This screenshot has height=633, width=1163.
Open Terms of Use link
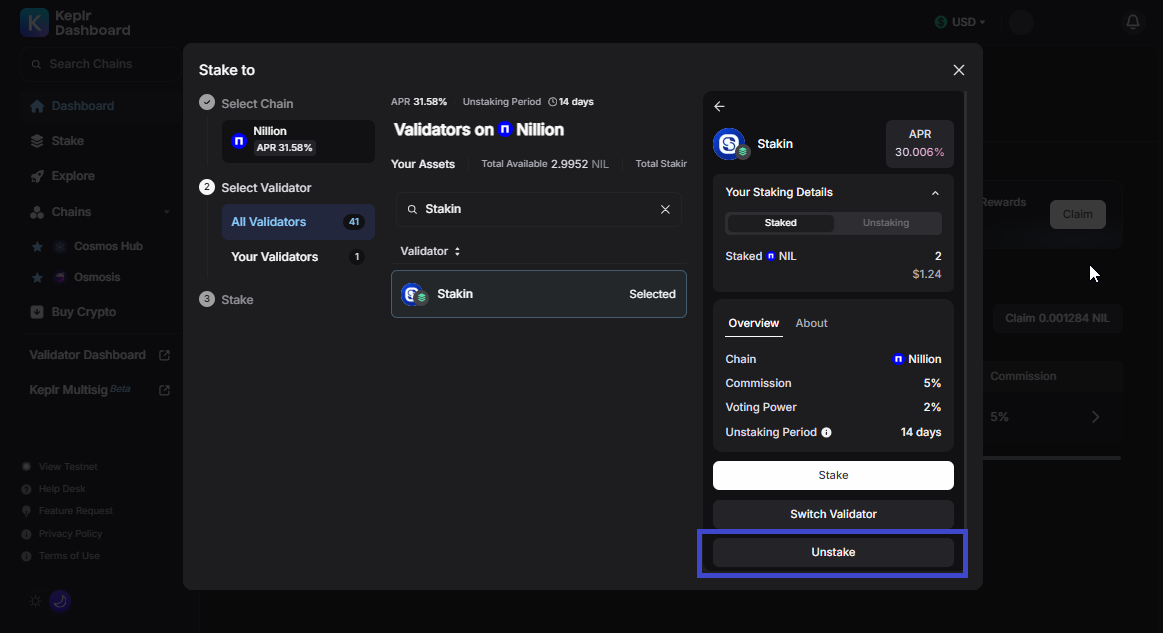click(x=69, y=556)
